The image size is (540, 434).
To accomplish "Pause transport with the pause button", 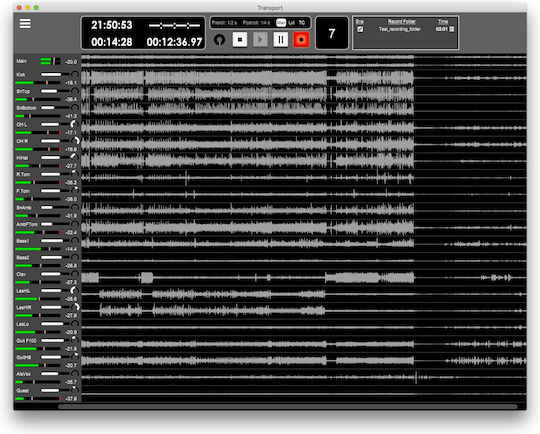I will click(x=281, y=40).
